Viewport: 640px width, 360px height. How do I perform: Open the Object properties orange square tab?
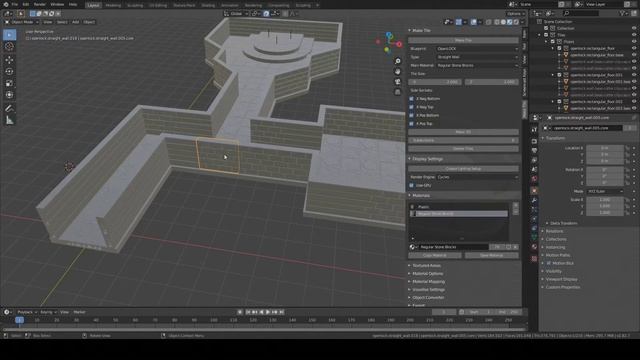tap(534, 191)
